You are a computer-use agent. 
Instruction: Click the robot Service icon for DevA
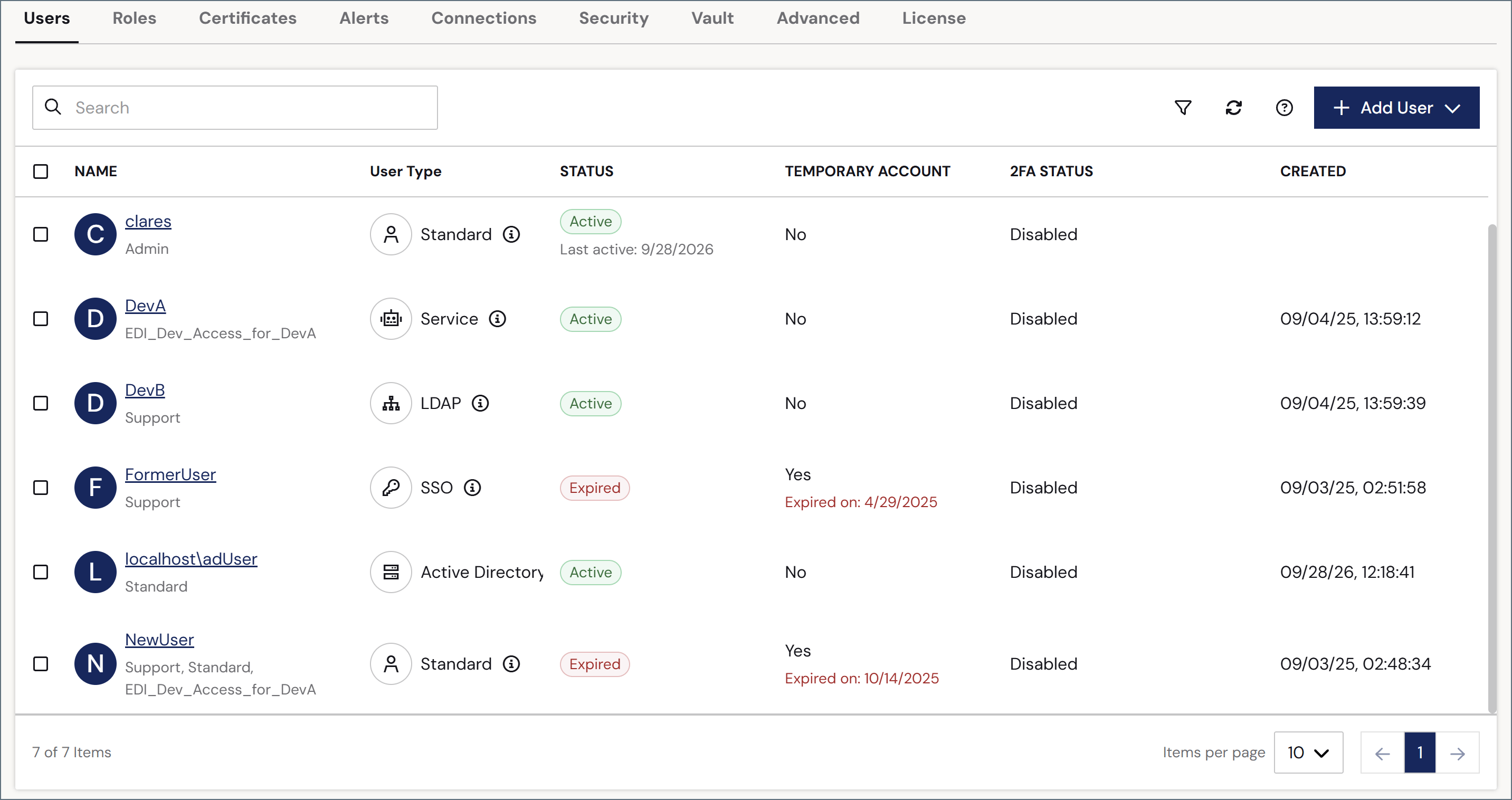(x=391, y=319)
